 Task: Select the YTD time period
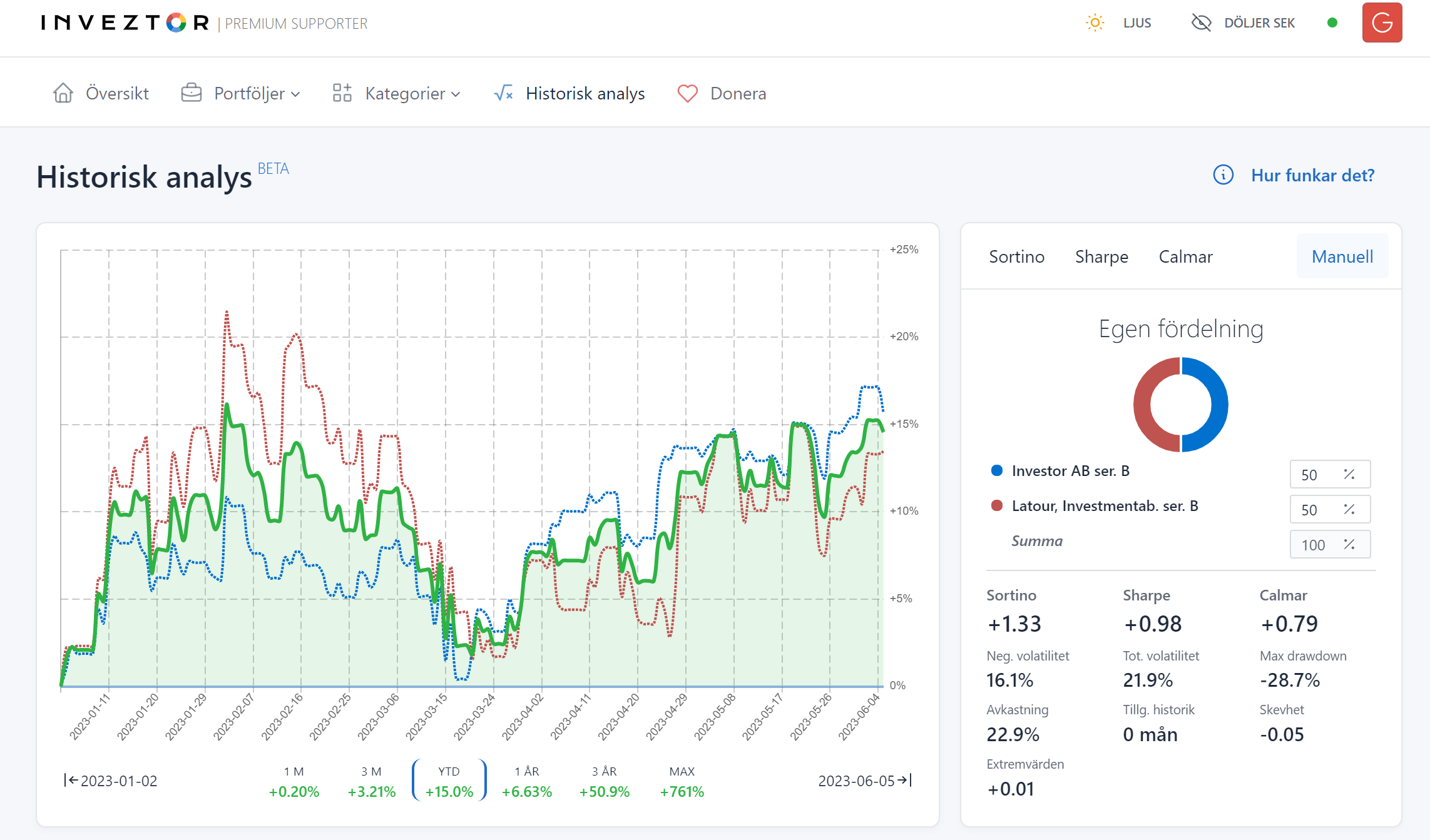(x=449, y=781)
